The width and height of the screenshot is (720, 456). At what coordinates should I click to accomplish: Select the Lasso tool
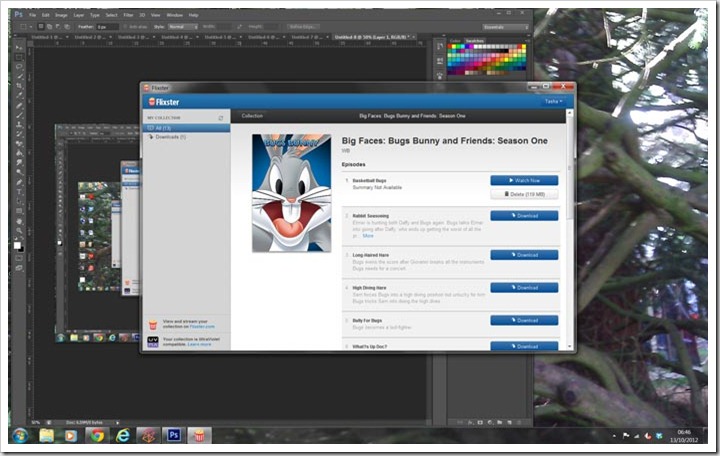(x=18, y=67)
